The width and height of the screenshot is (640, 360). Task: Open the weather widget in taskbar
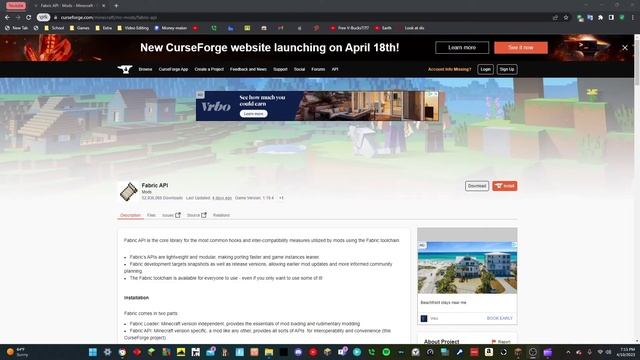point(18,352)
